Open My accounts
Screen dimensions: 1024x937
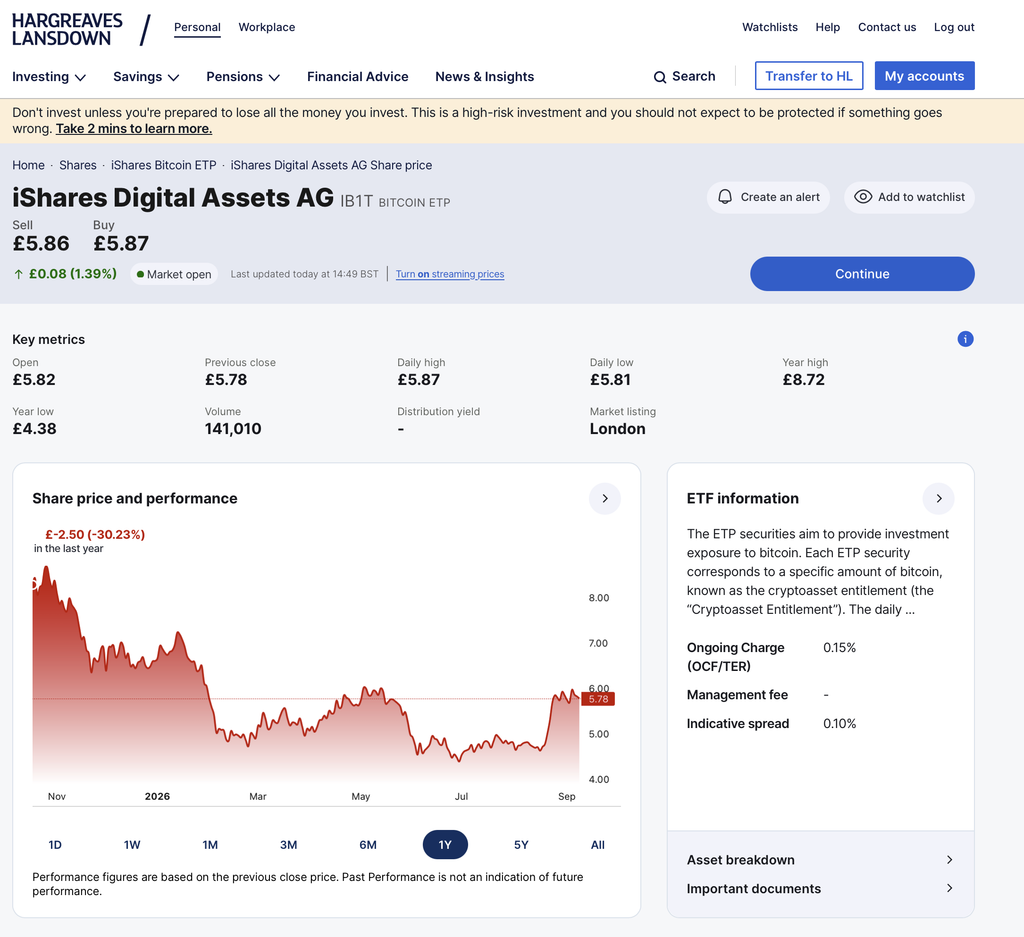coord(924,76)
